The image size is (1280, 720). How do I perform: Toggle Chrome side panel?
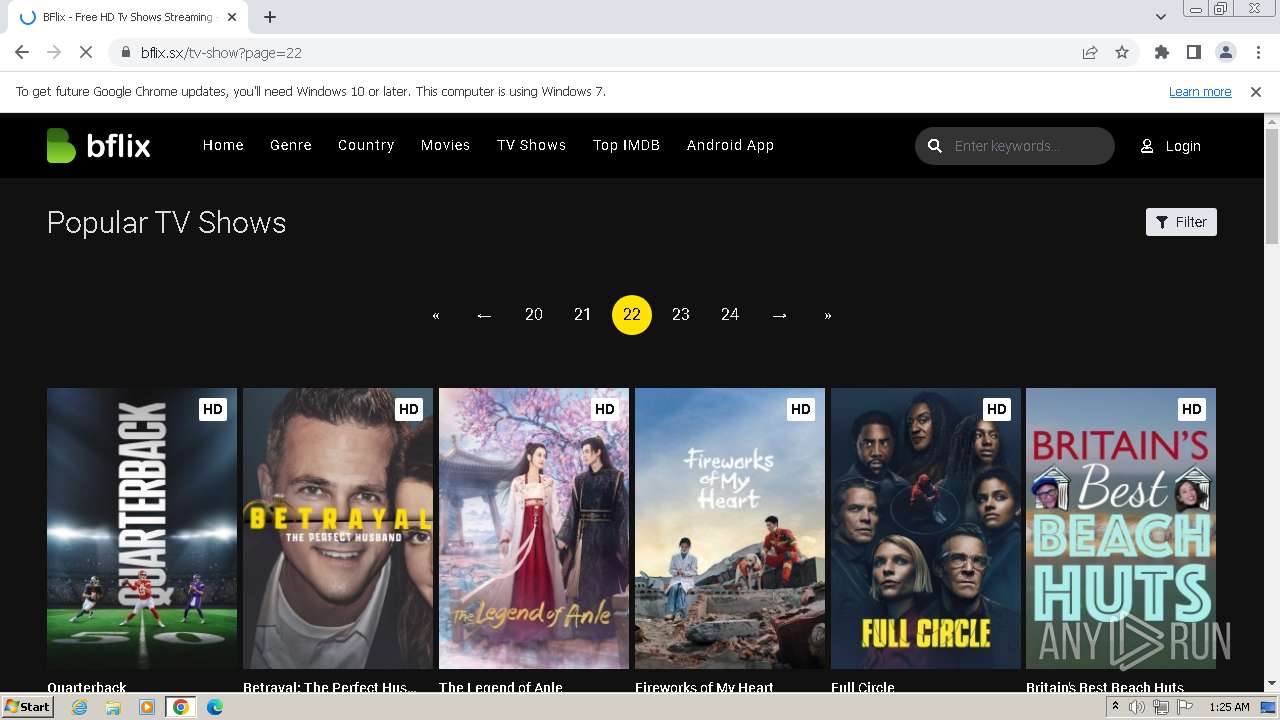click(x=1194, y=53)
